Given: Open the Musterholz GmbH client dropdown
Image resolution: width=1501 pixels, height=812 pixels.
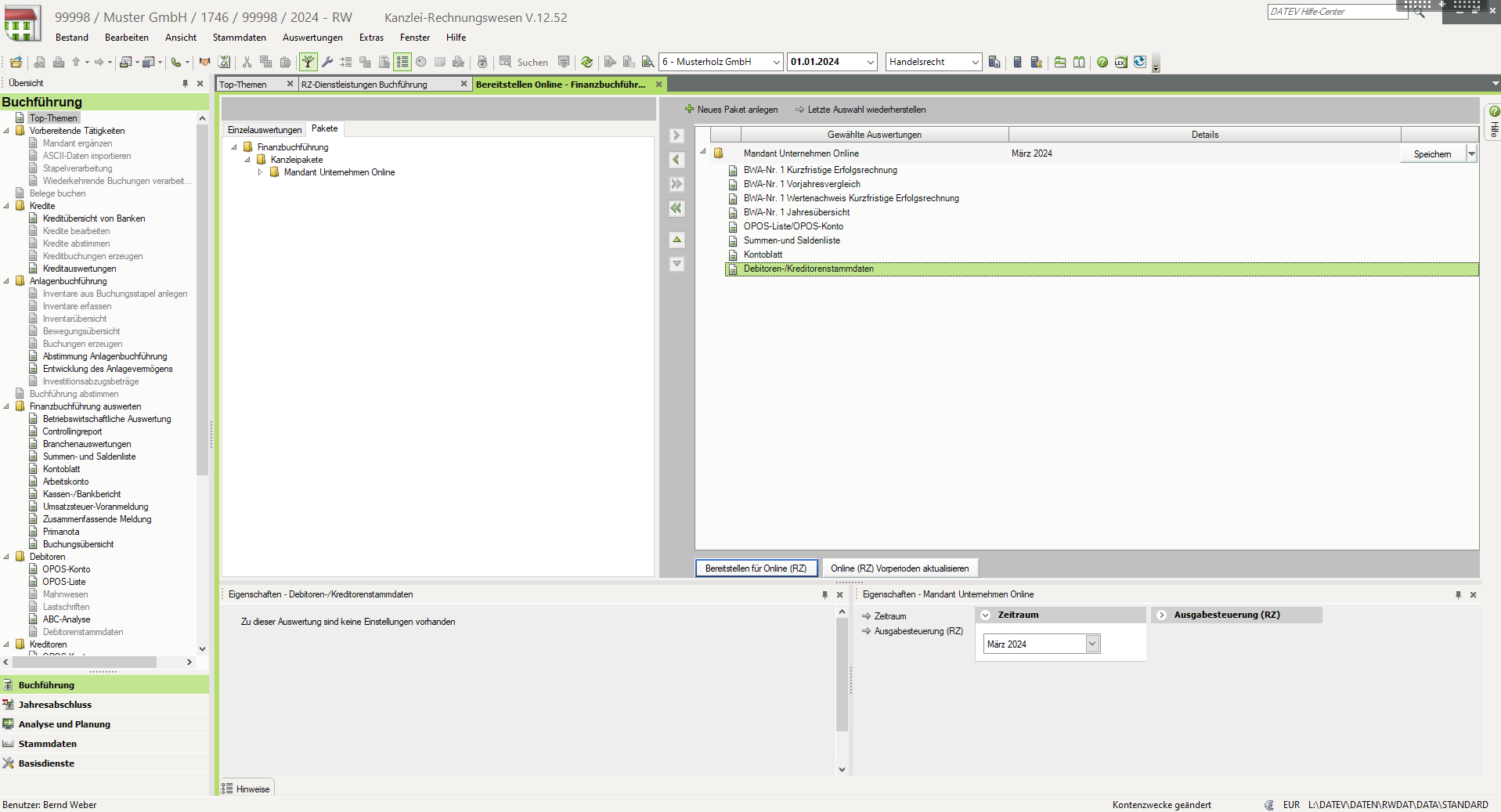Looking at the screenshot, I should 776,62.
